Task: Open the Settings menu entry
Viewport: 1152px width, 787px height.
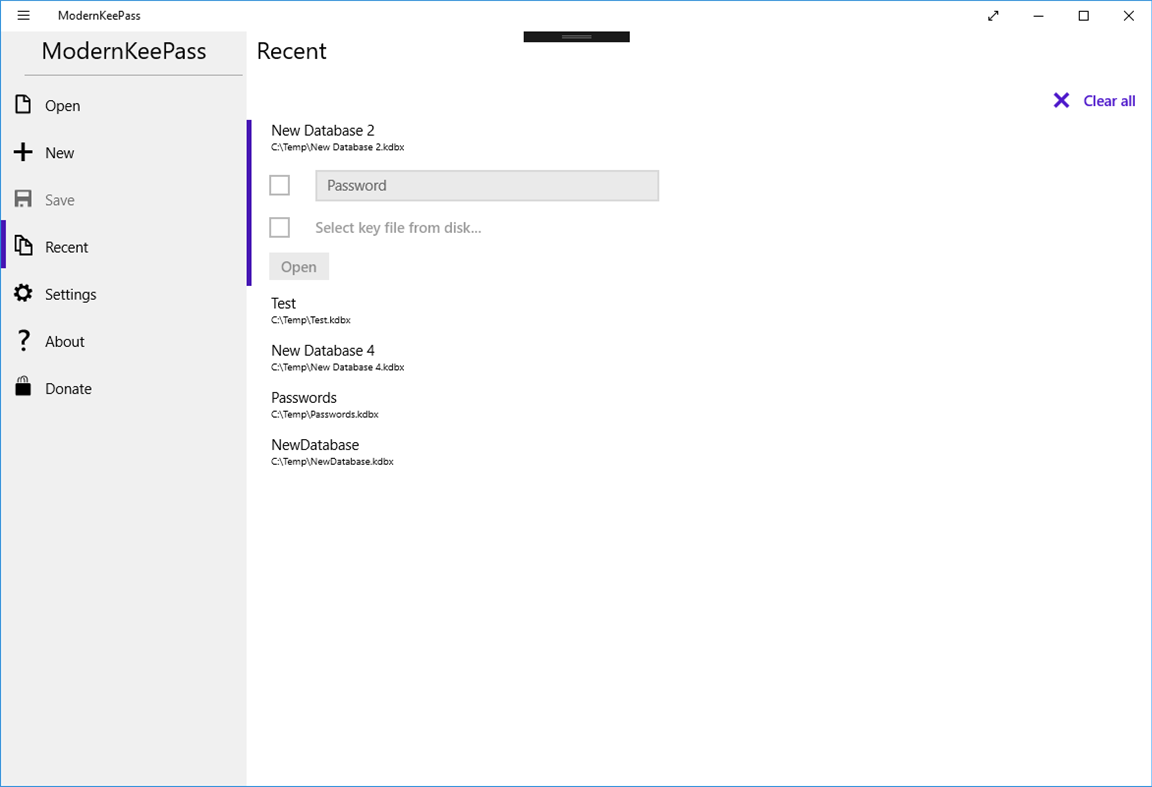Action: pos(70,293)
